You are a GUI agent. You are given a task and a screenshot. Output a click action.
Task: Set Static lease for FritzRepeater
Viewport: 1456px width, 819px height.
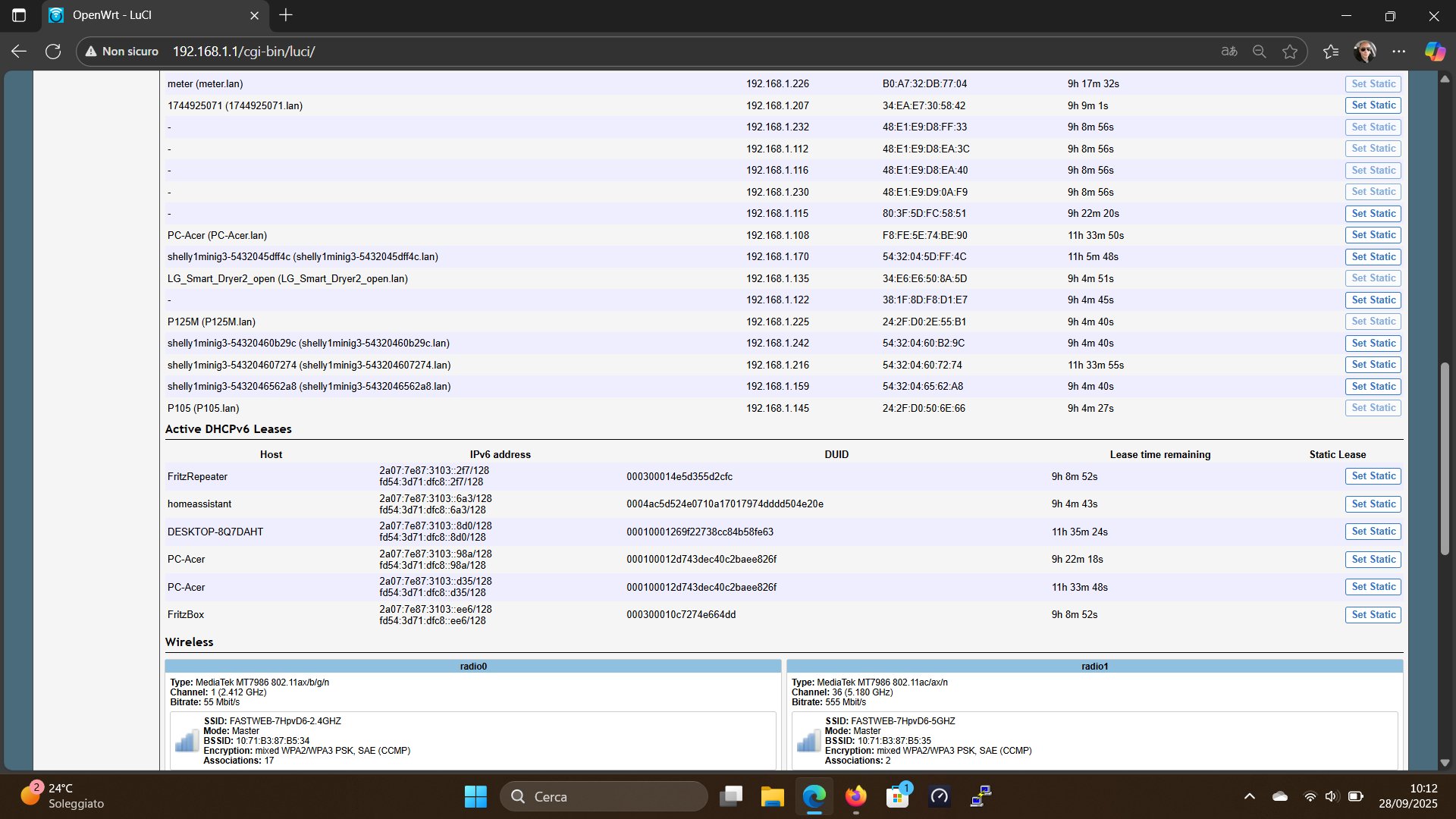tap(1373, 476)
